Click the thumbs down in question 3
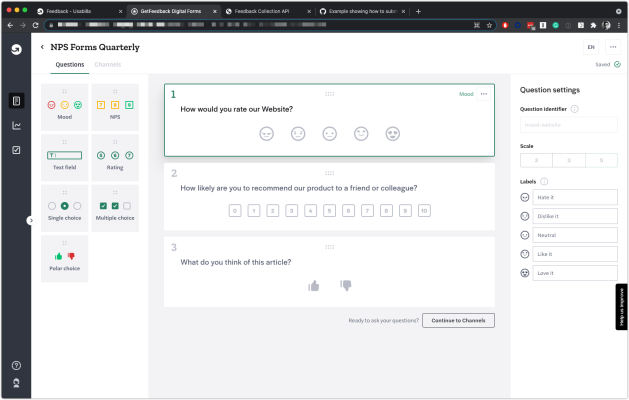 (346, 285)
